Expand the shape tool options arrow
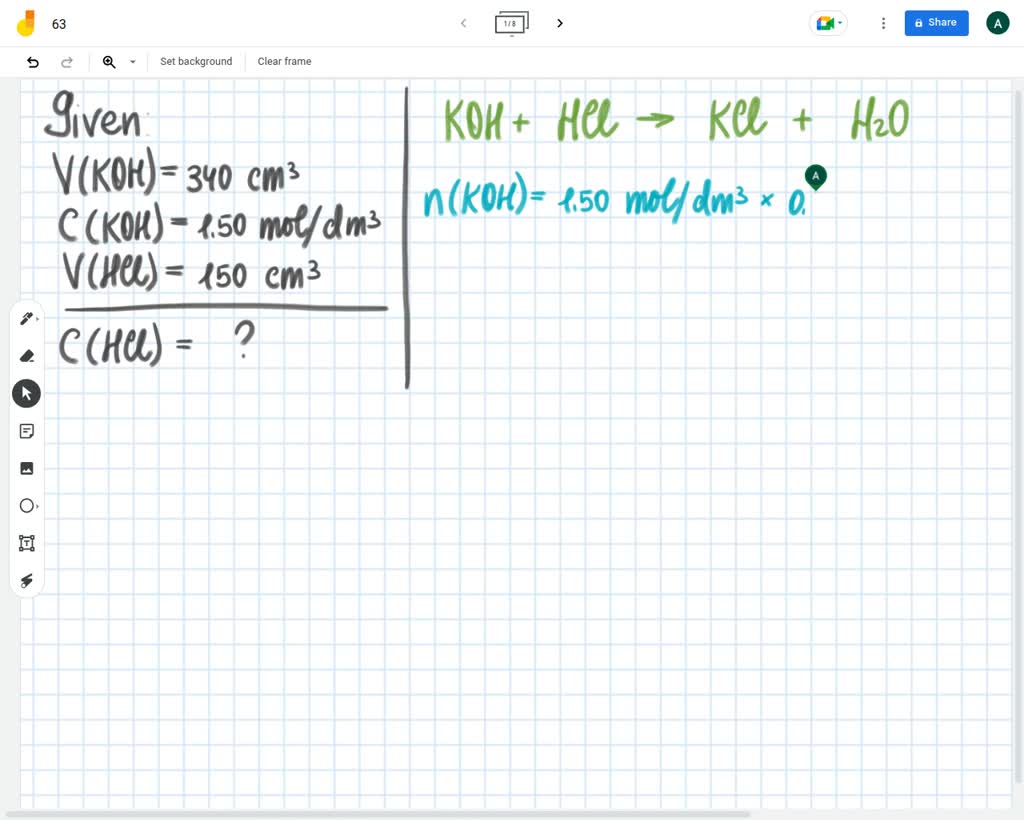 pos(35,505)
